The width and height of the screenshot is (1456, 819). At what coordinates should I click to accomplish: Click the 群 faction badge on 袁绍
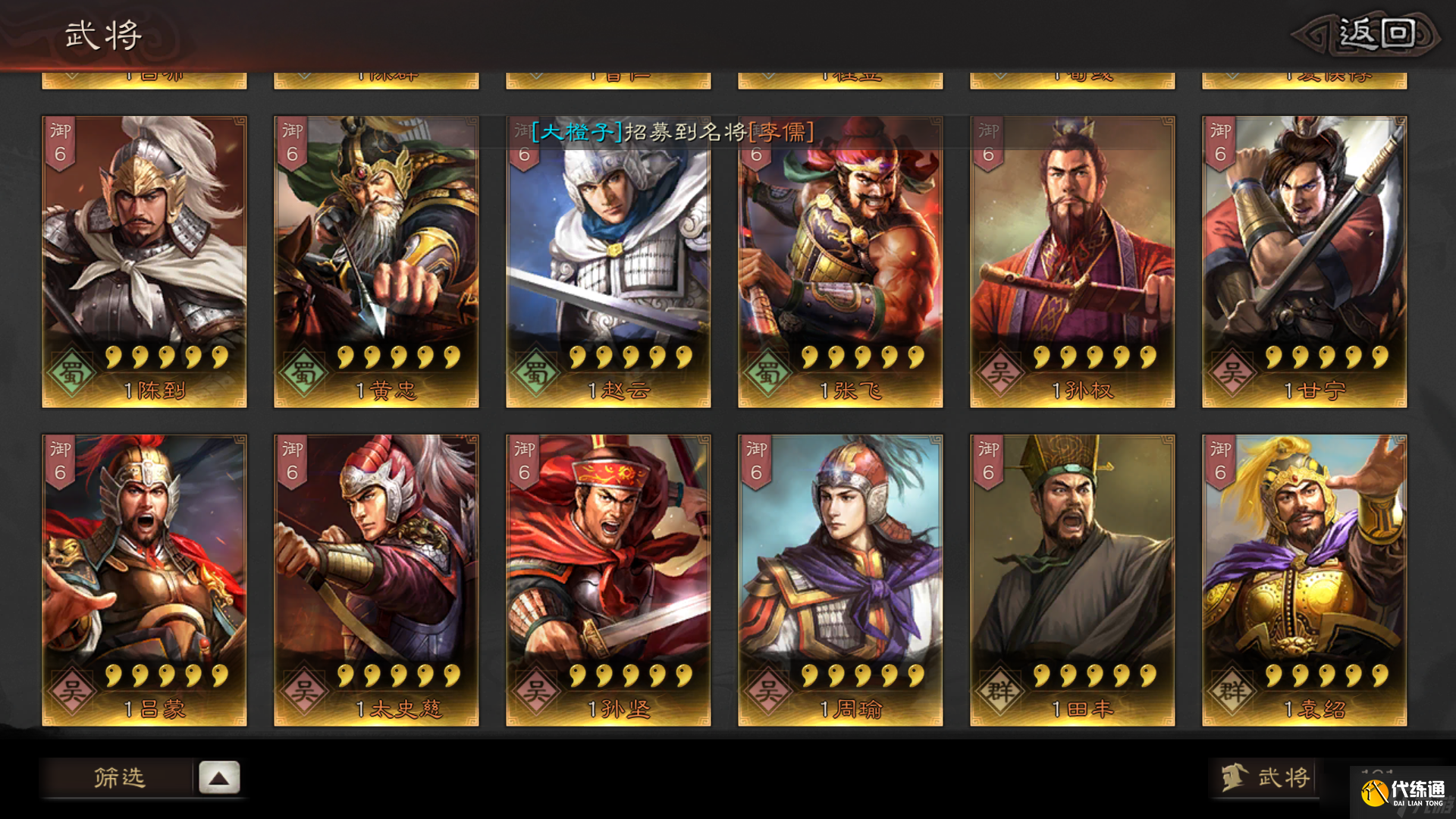tap(1232, 691)
